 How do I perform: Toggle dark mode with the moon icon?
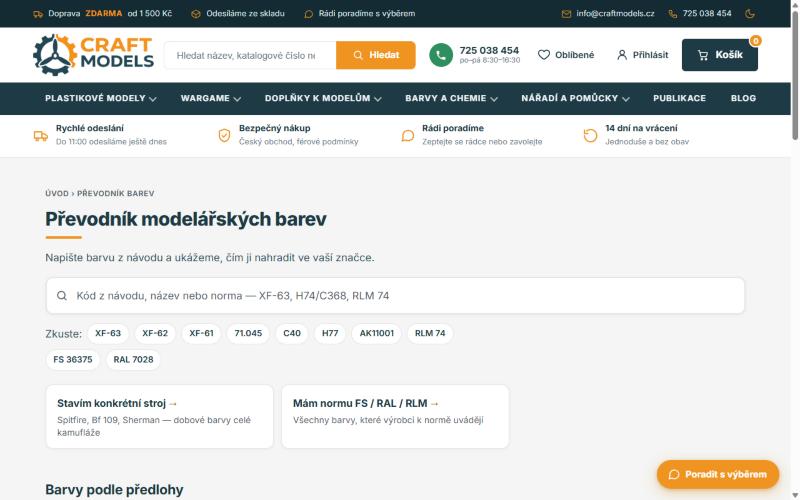click(x=749, y=14)
